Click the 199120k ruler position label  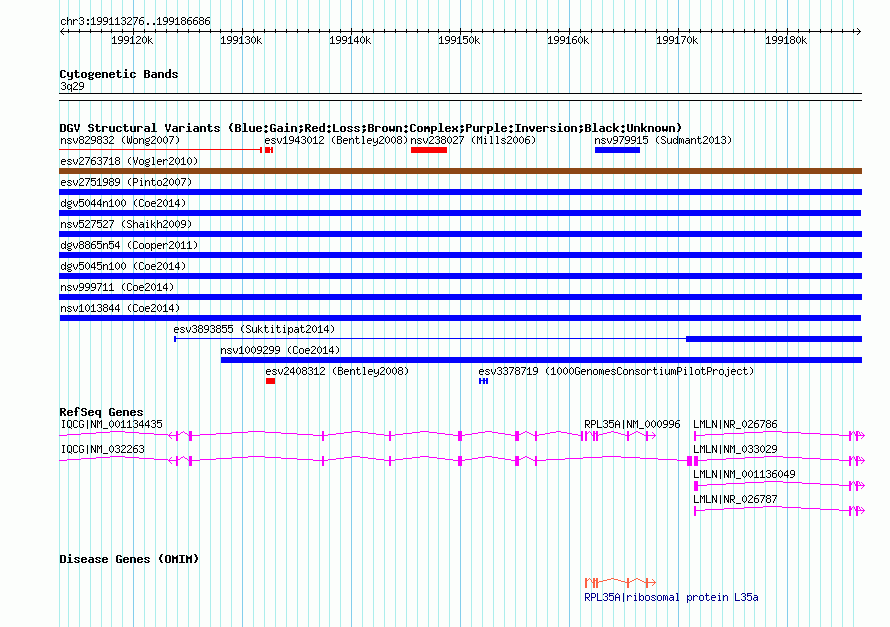[x=132, y=40]
